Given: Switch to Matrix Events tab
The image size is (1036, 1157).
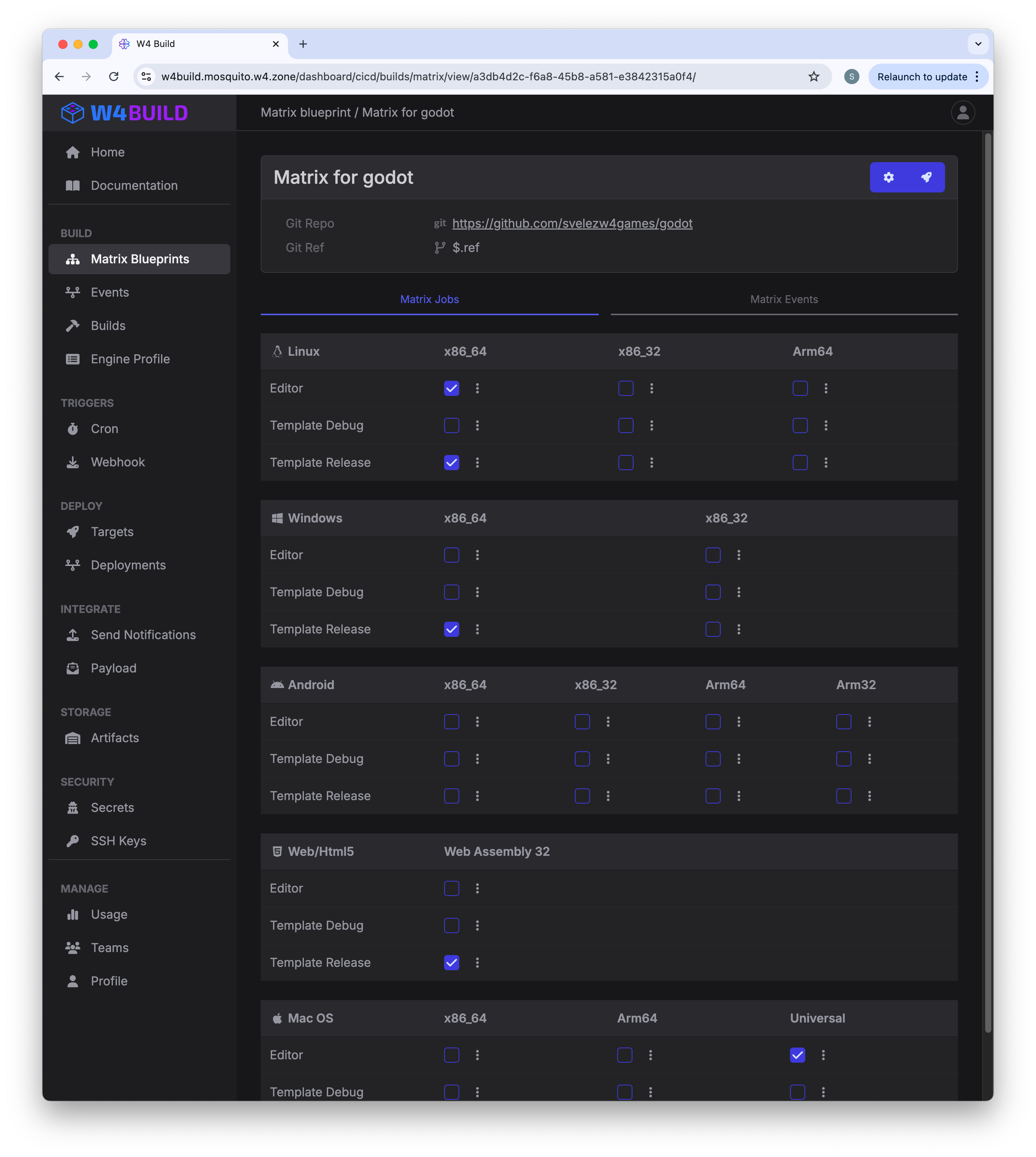Looking at the screenshot, I should (784, 299).
